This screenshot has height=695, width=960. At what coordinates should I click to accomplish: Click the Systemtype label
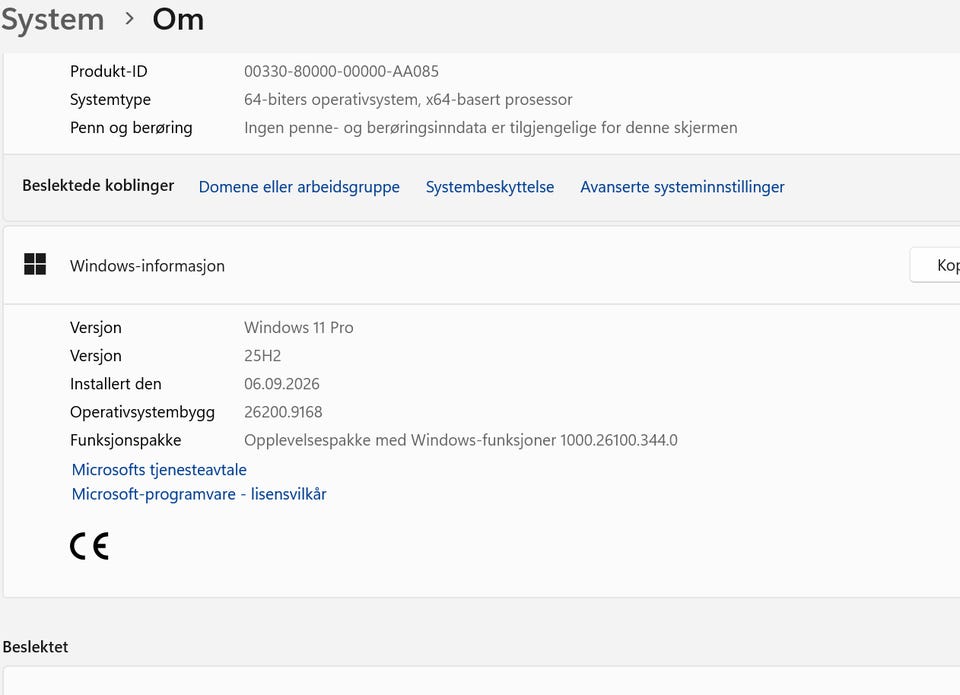click(x=110, y=100)
